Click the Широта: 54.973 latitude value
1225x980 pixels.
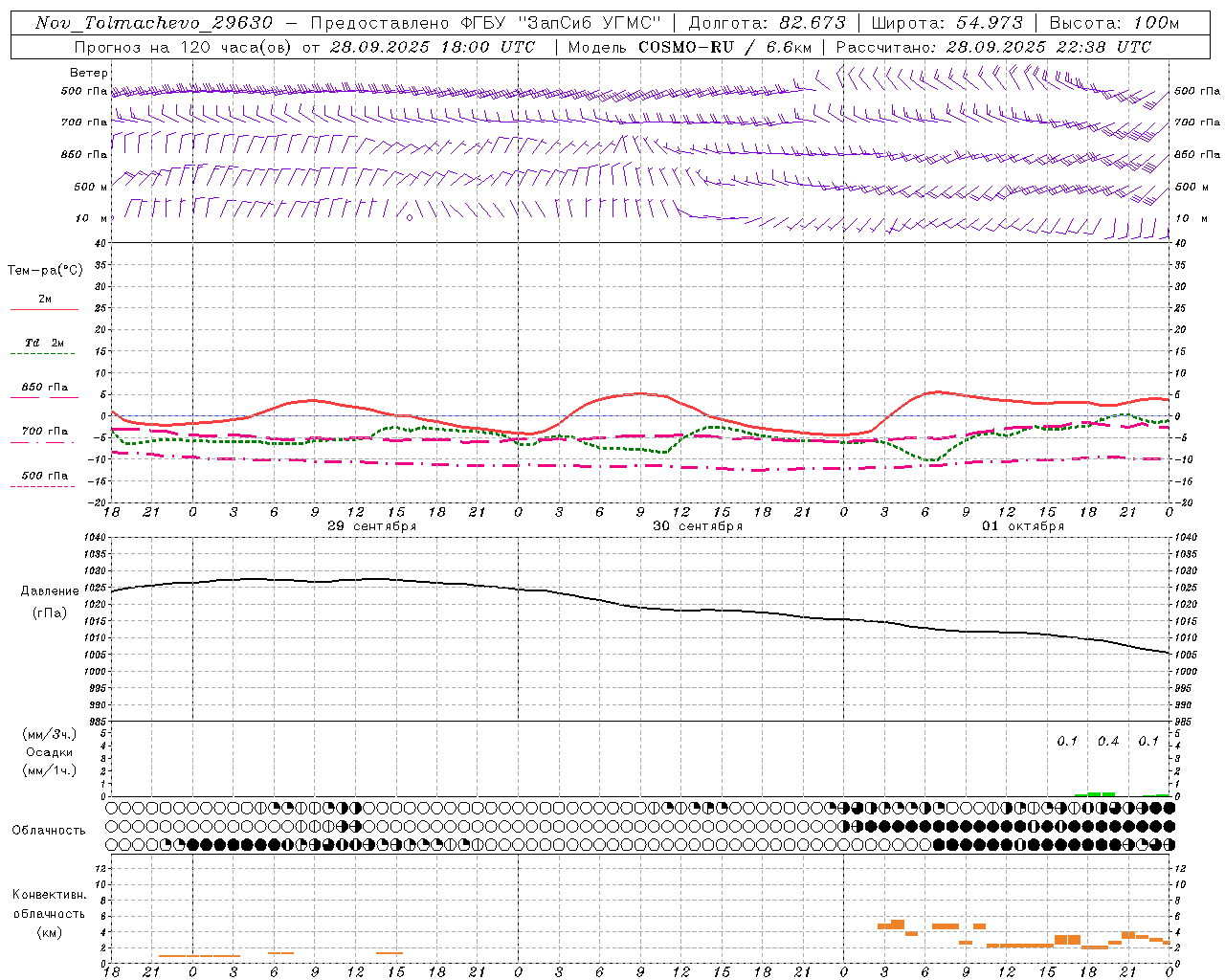click(x=947, y=23)
